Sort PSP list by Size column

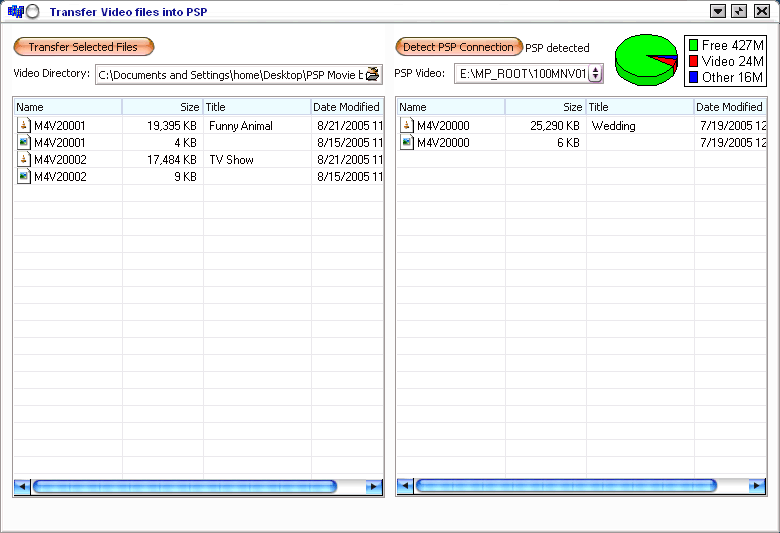coord(545,107)
